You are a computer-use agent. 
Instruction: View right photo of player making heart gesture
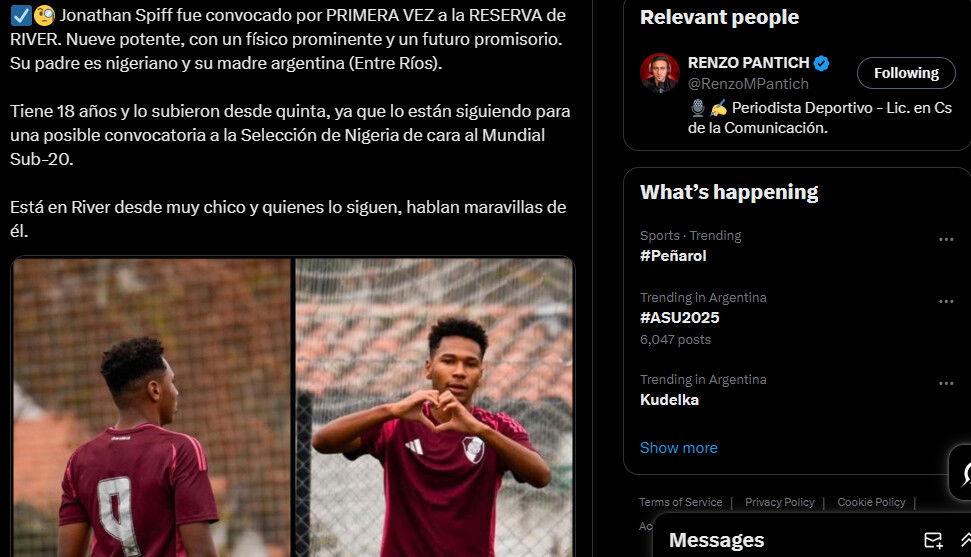[434, 408]
